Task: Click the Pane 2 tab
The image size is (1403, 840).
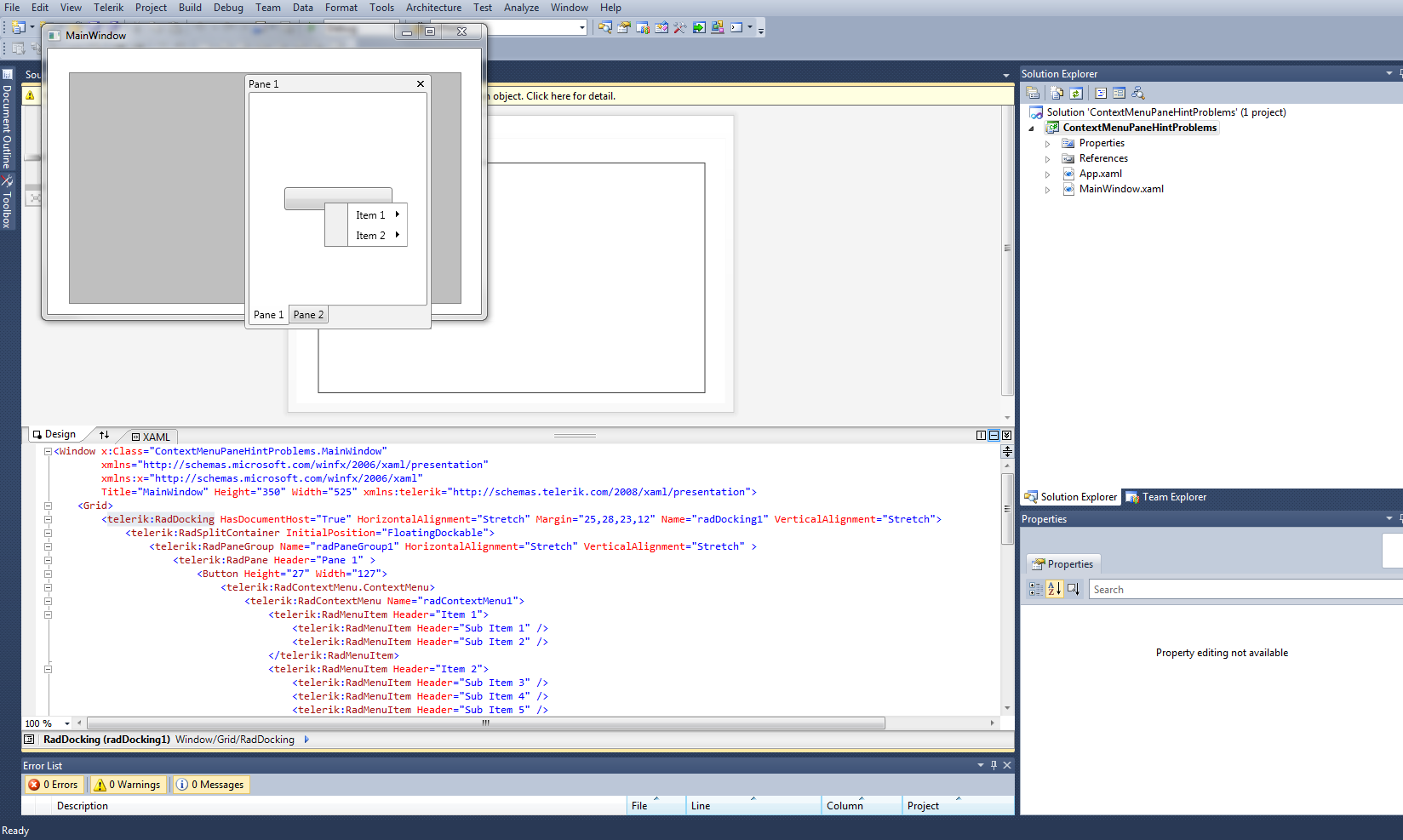Action: click(x=308, y=315)
